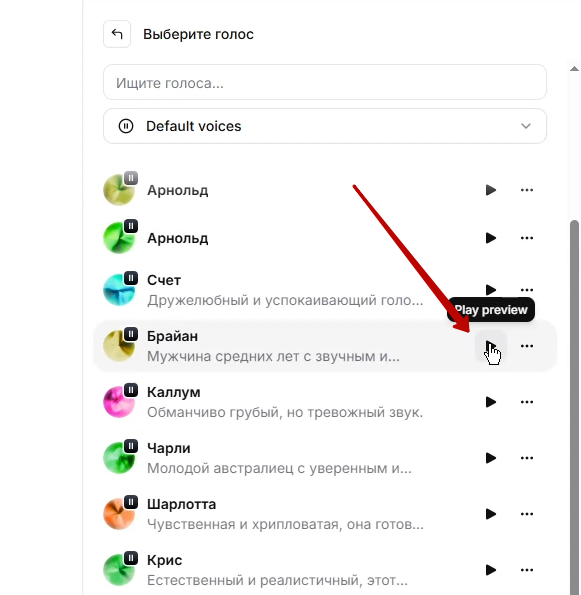Click the chevron in Default voices selector
The width and height of the screenshot is (581, 595).
coord(526,126)
